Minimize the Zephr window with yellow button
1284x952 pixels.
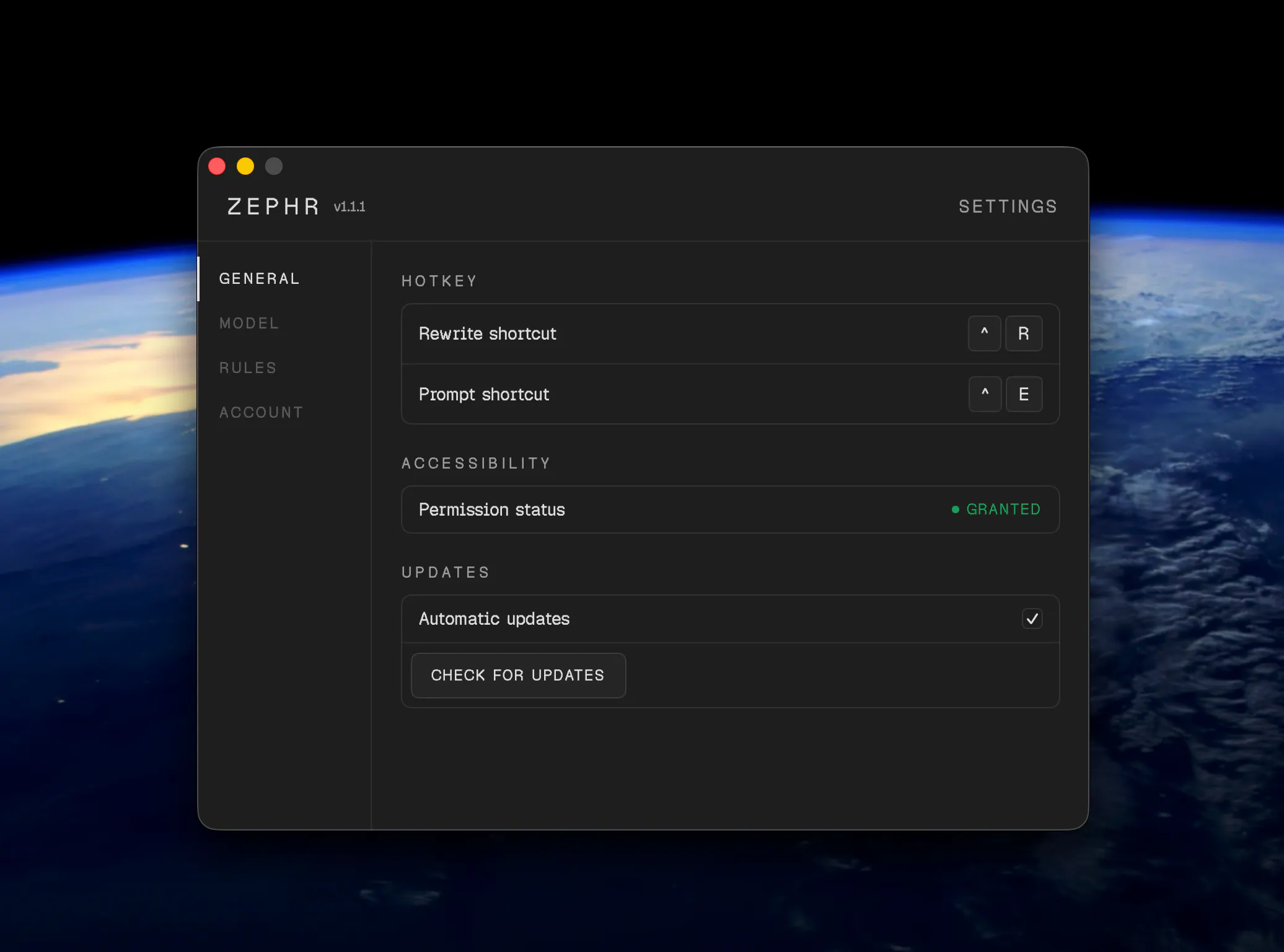(x=245, y=166)
